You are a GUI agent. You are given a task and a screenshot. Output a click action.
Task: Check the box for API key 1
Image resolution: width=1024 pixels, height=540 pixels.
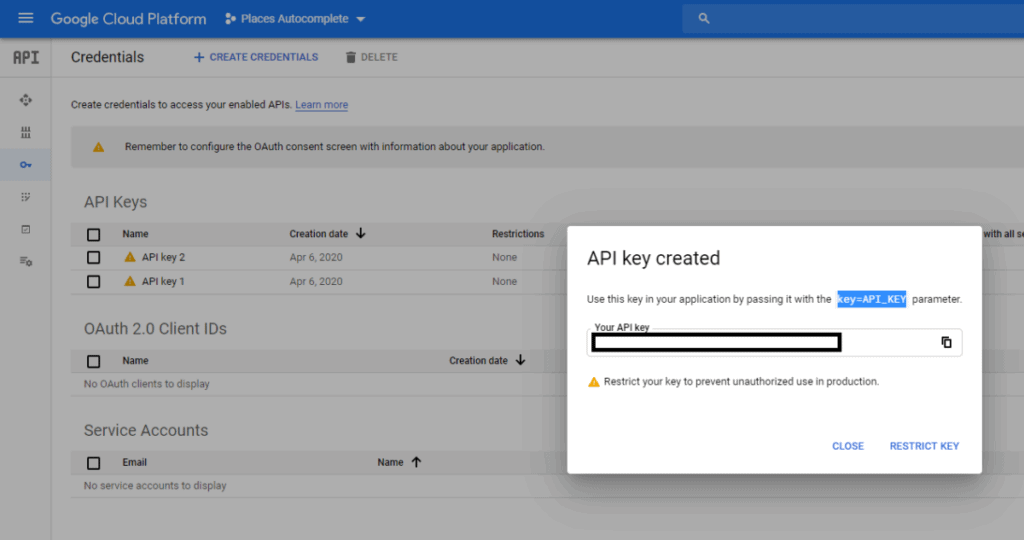[94, 282]
